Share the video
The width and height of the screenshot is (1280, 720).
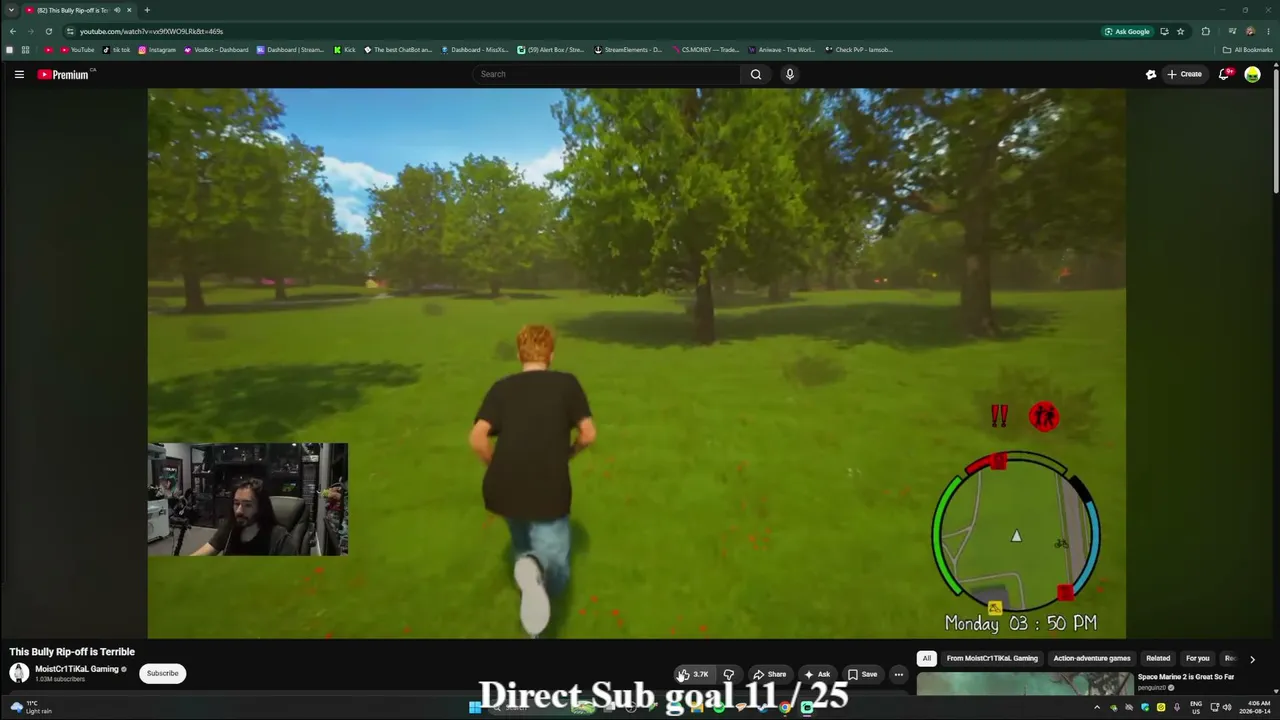click(x=769, y=674)
